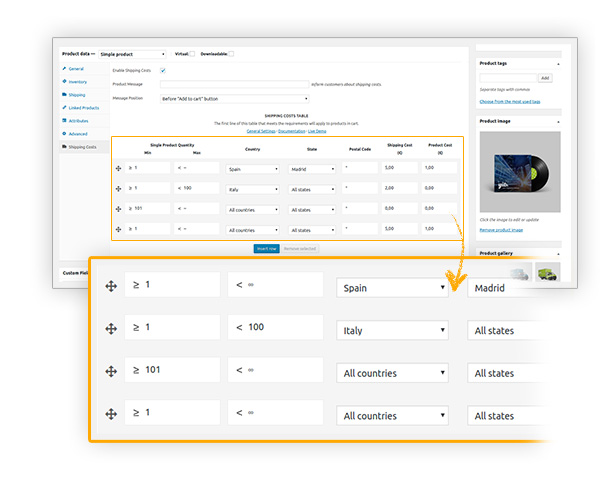Open the Simple product type dropdown
Screen dimensions: 600x480
tap(132, 54)
